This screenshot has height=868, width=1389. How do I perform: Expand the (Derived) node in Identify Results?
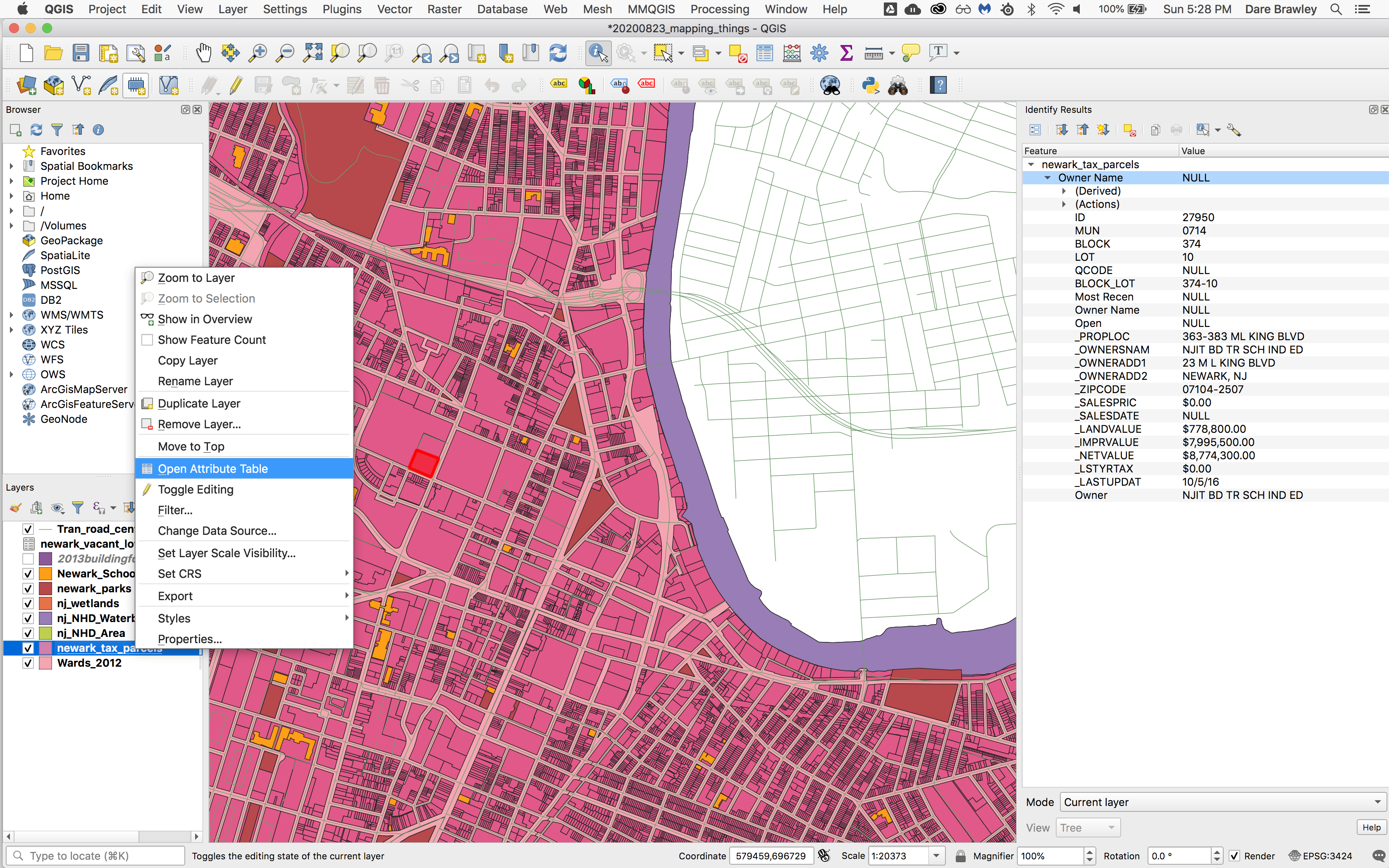click(x=1064, y=191)
